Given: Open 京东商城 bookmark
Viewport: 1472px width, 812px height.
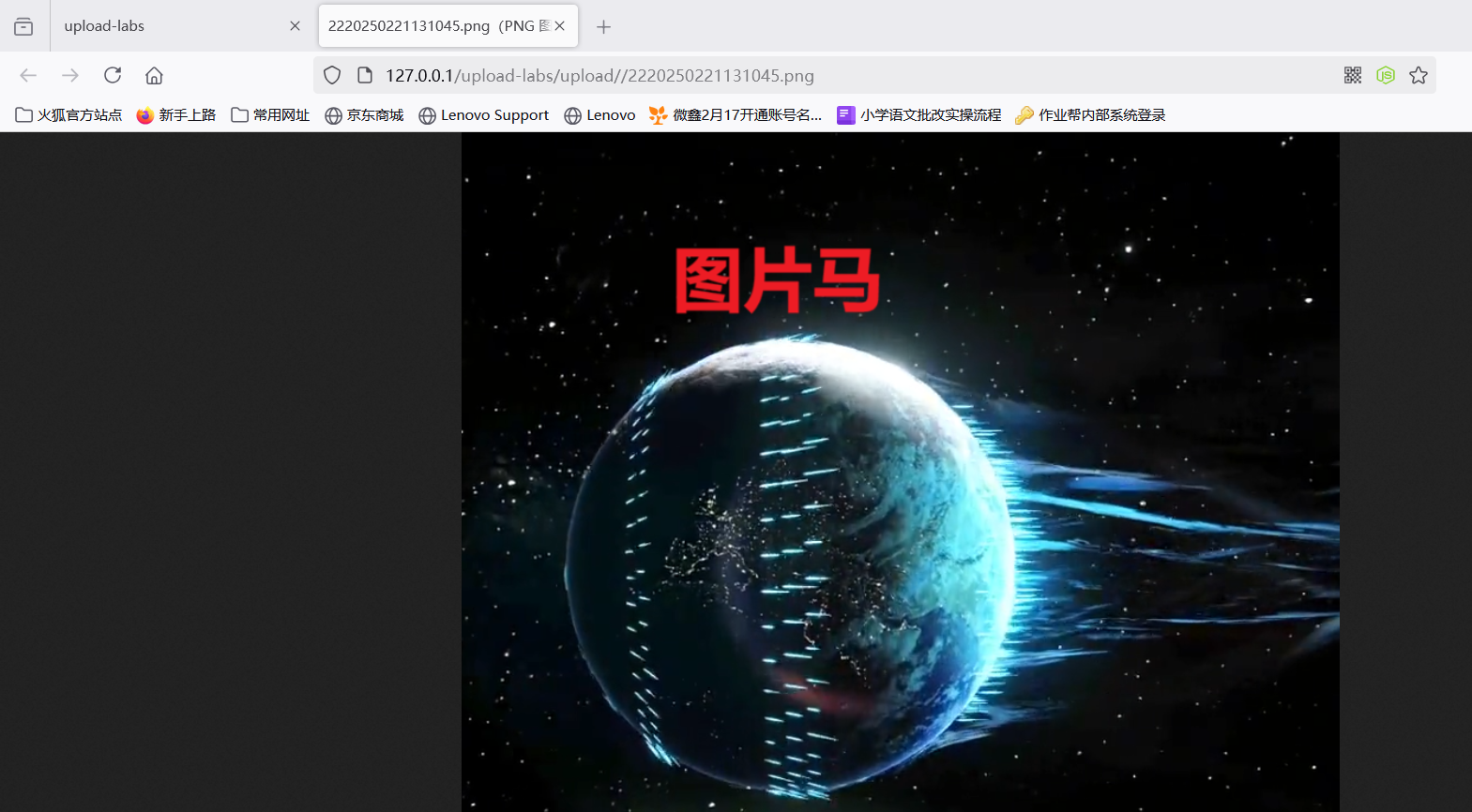Looking at the screenshot, I should click(364, 115).
